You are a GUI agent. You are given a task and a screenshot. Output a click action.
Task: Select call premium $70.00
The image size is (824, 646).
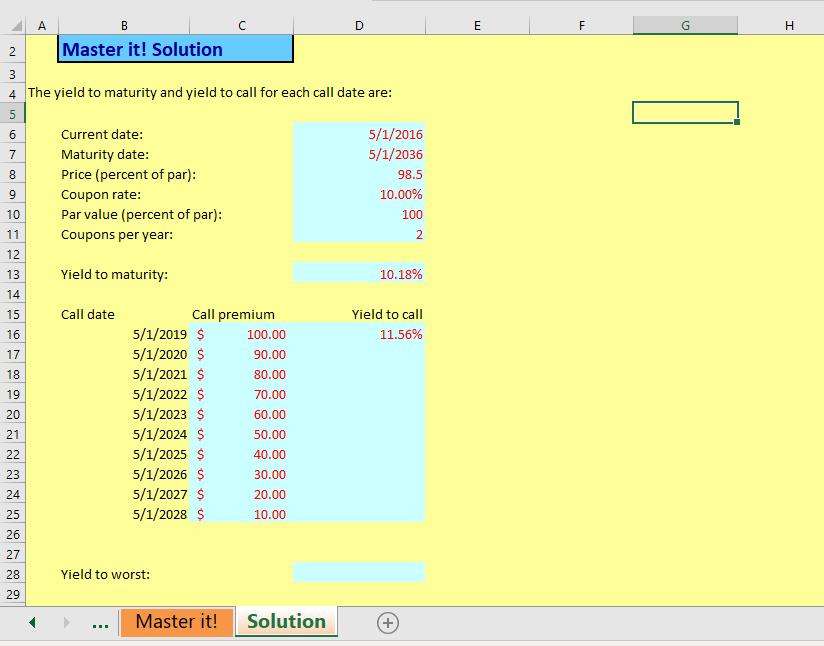(242, 394)
